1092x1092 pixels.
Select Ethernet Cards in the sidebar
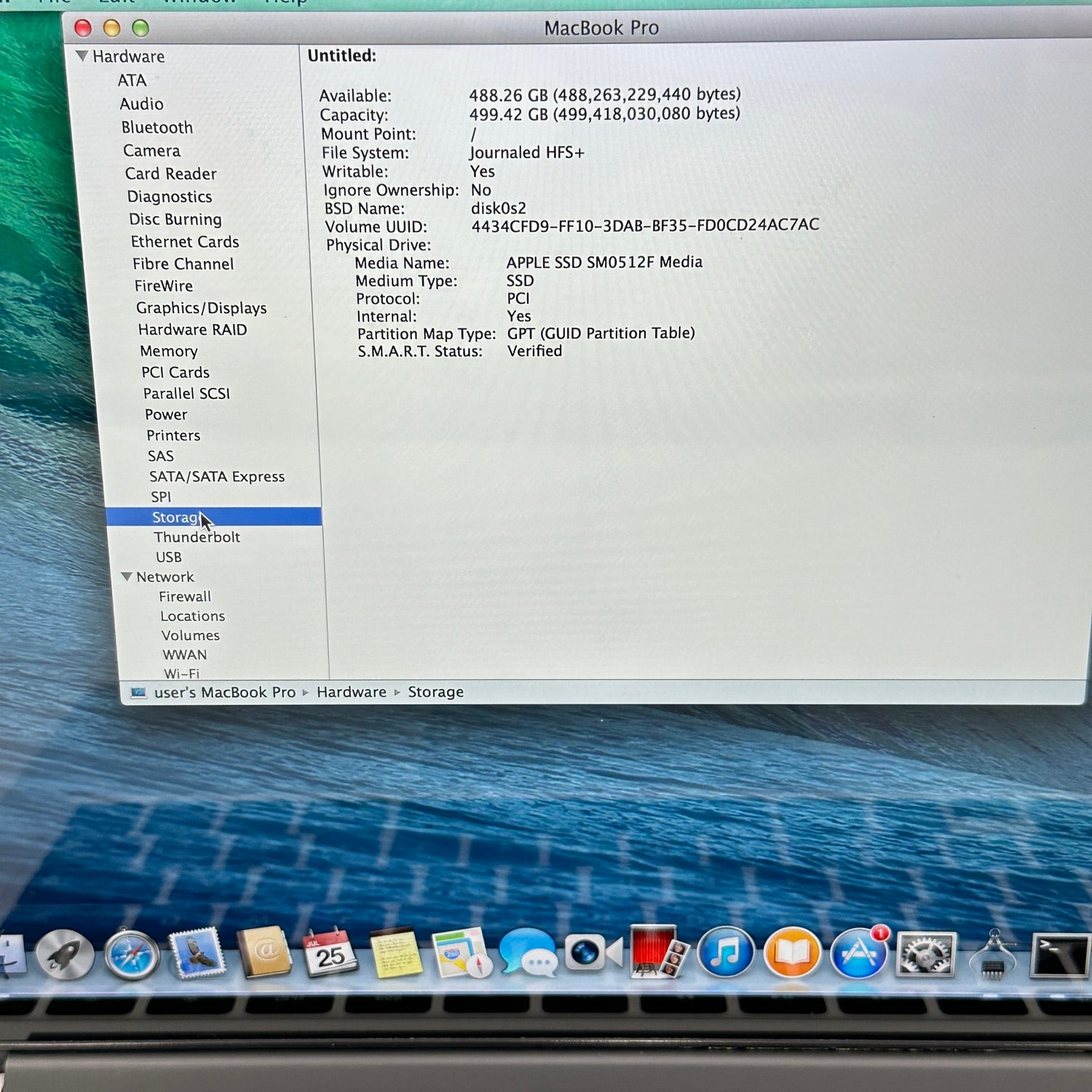pos(185,242)
